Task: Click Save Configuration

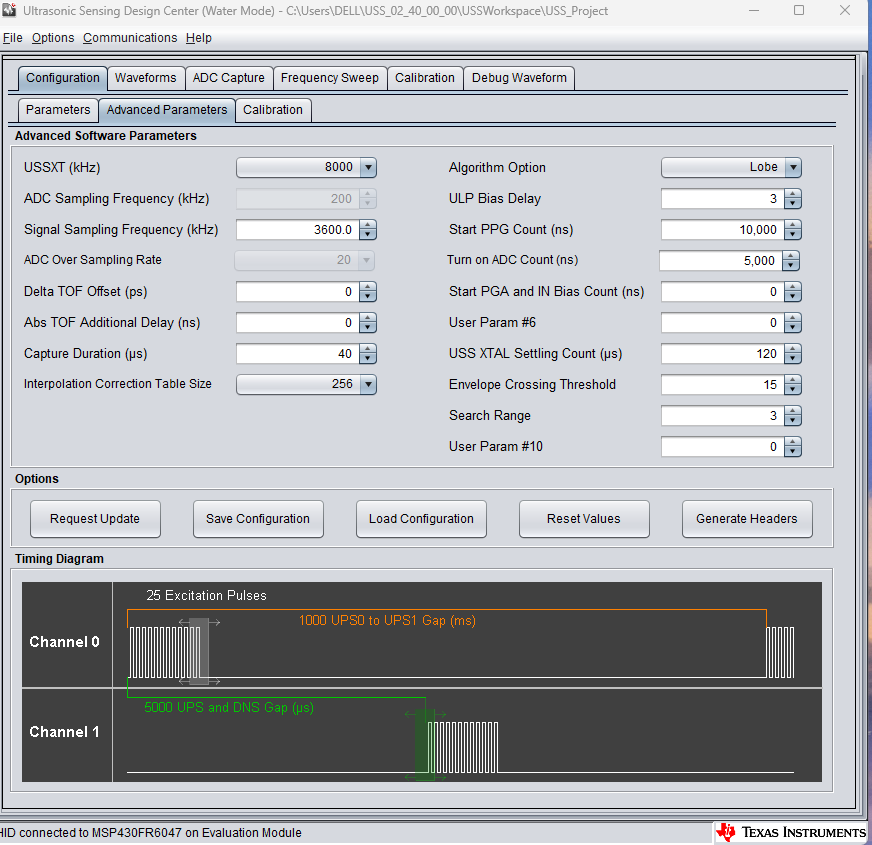Action: point(258,518)
